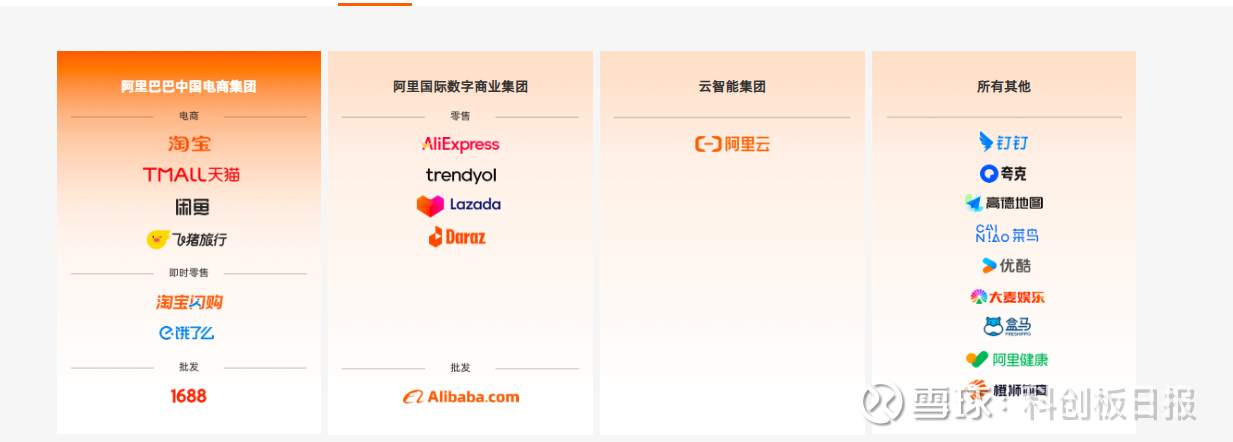Click the Taobao logo
Image resolution: width=1233 pixels, height=442 pixels.
[x=189, y=144]
